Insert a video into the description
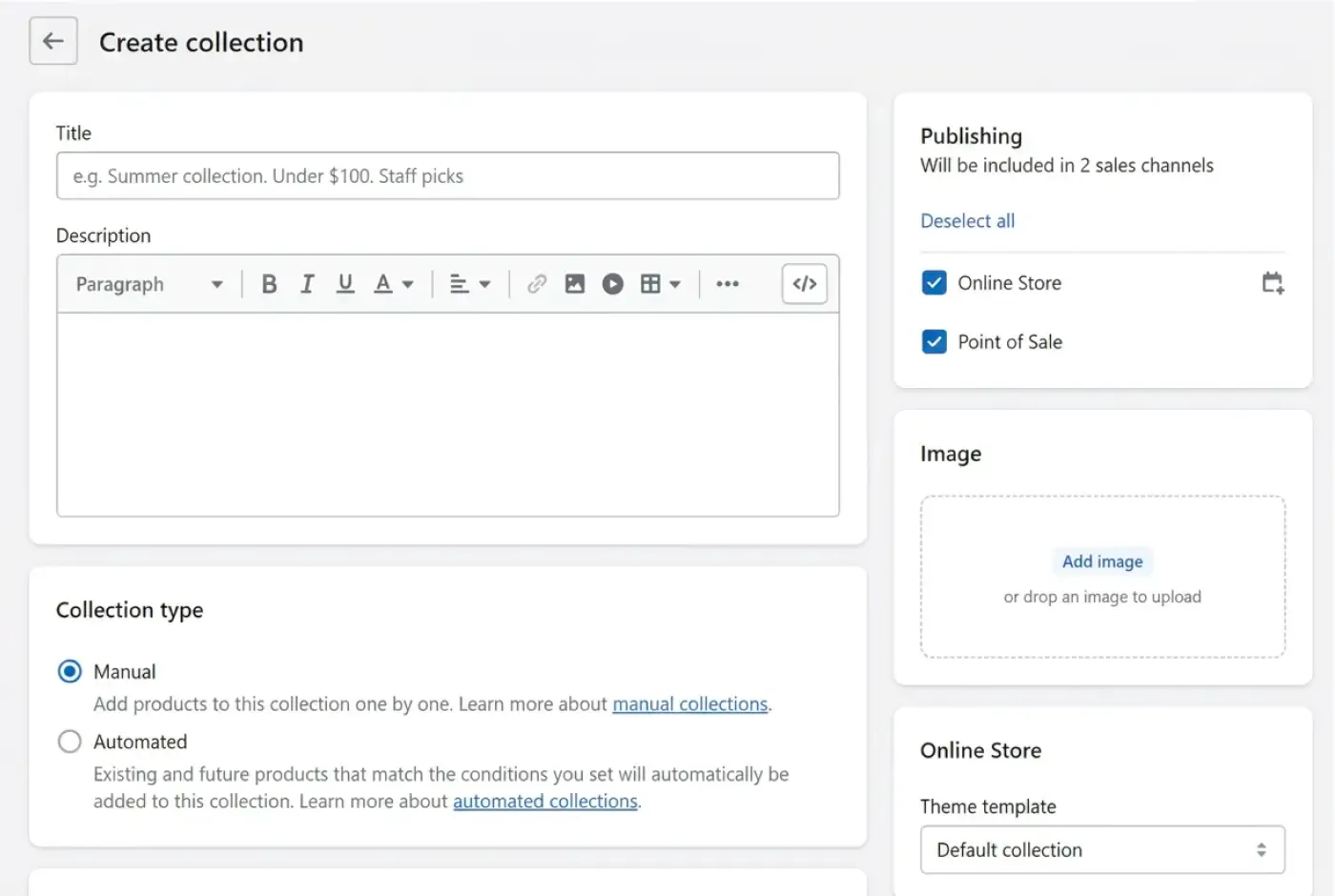1335x896 pixels. coord(612,283)
